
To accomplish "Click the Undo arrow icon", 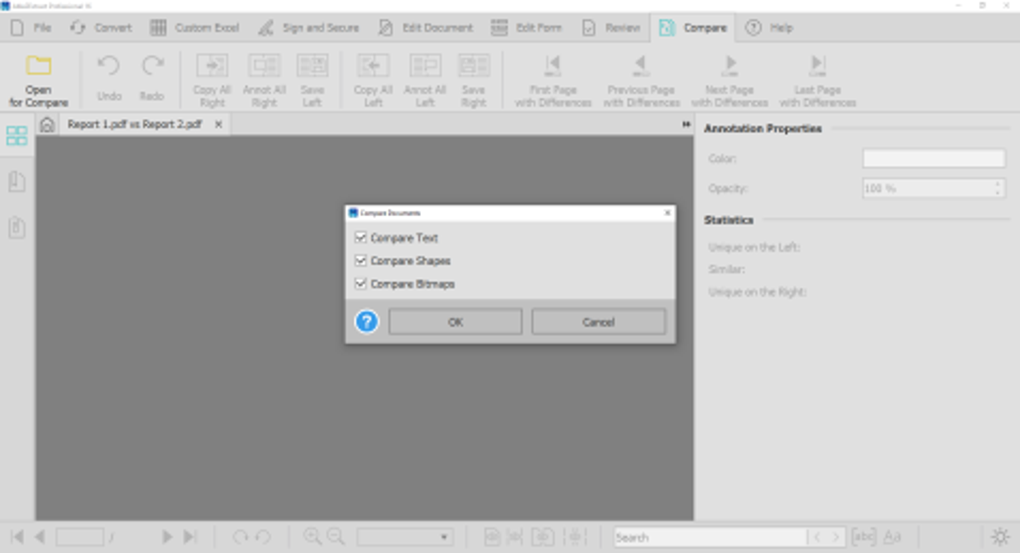I will click(109, 67).
